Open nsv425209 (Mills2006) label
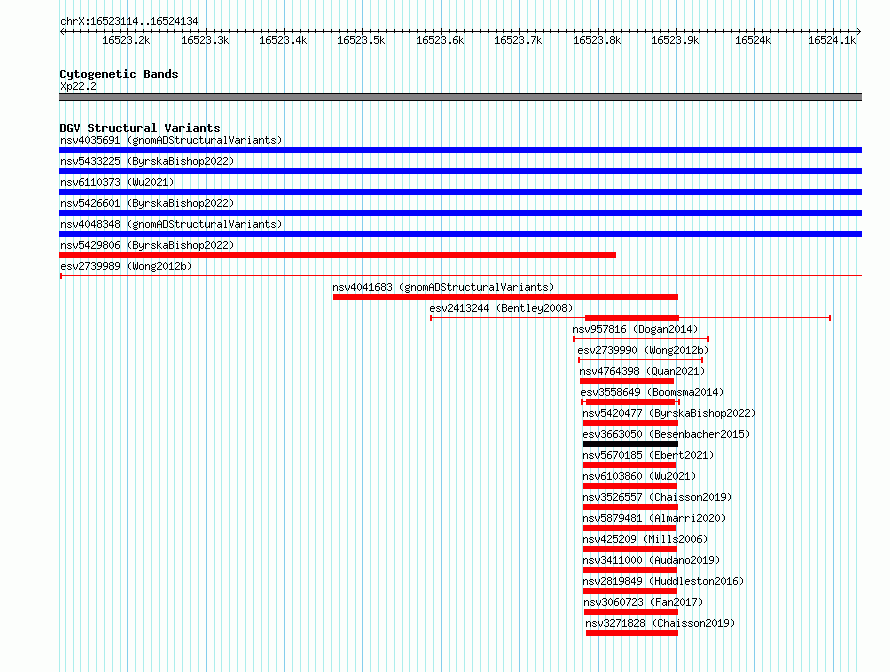 point(645,539)
